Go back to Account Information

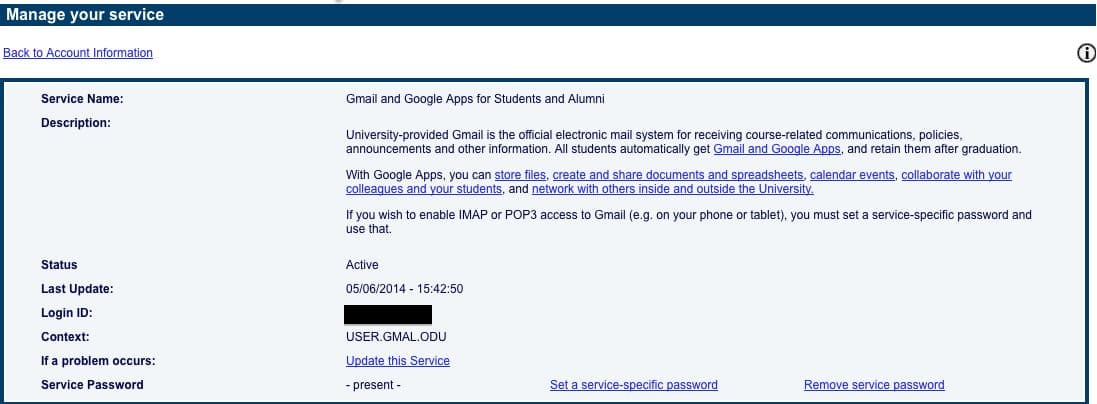click(x=78, y=53)
